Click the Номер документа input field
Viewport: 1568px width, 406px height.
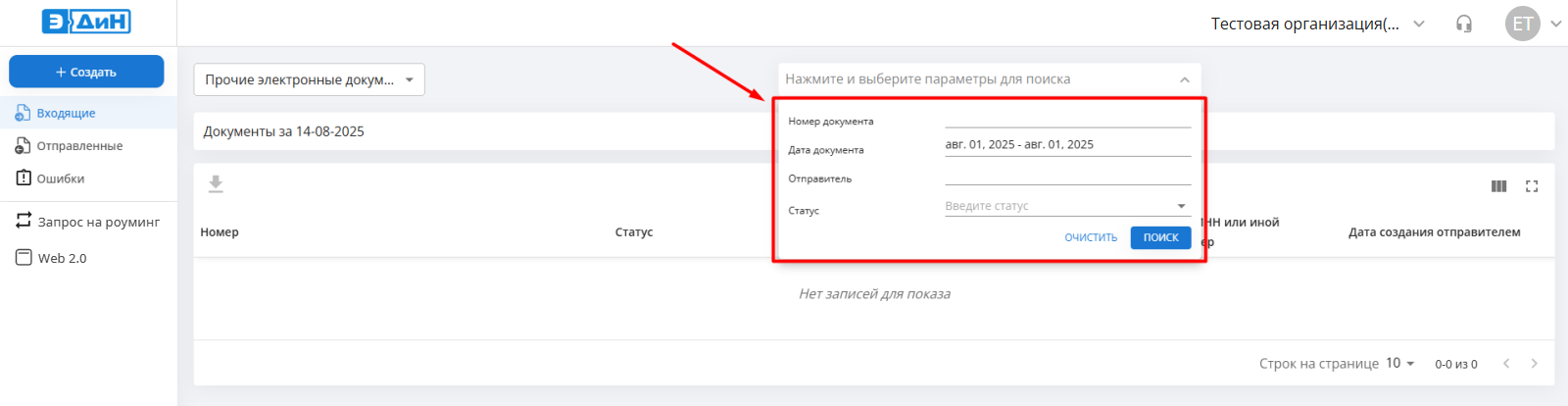click(x=1067, y=120)
